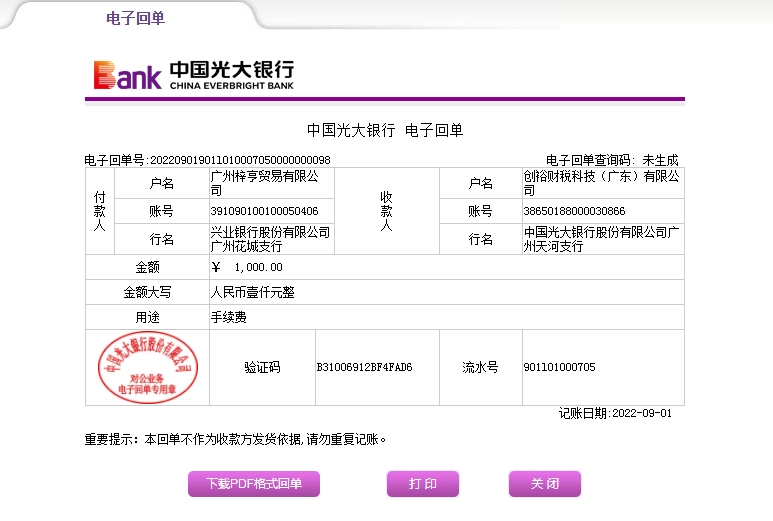Viewport: 773px width, 521px height.
Task: Click payer account 391090100100050406
Action: pos(264,211)
